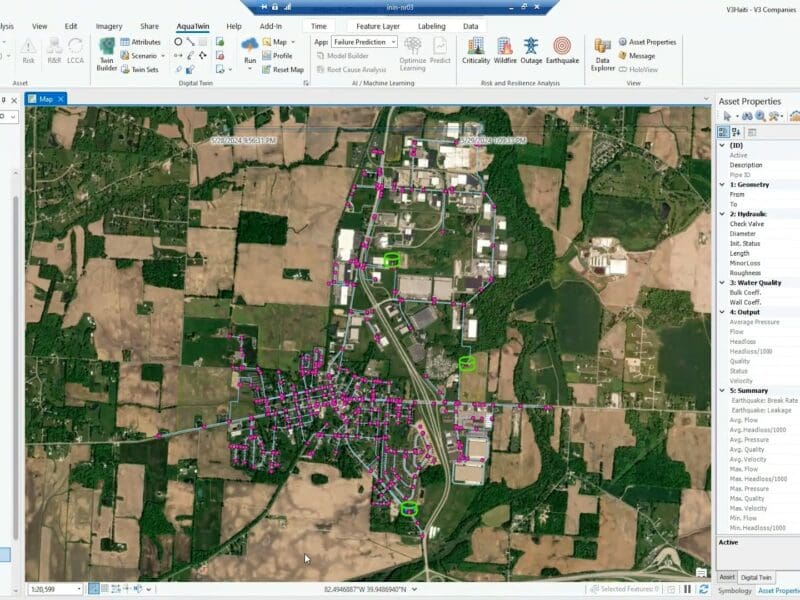Pause map drawing in status bar
The width and height of the screenshot is (800, 600).
[687, 589]
